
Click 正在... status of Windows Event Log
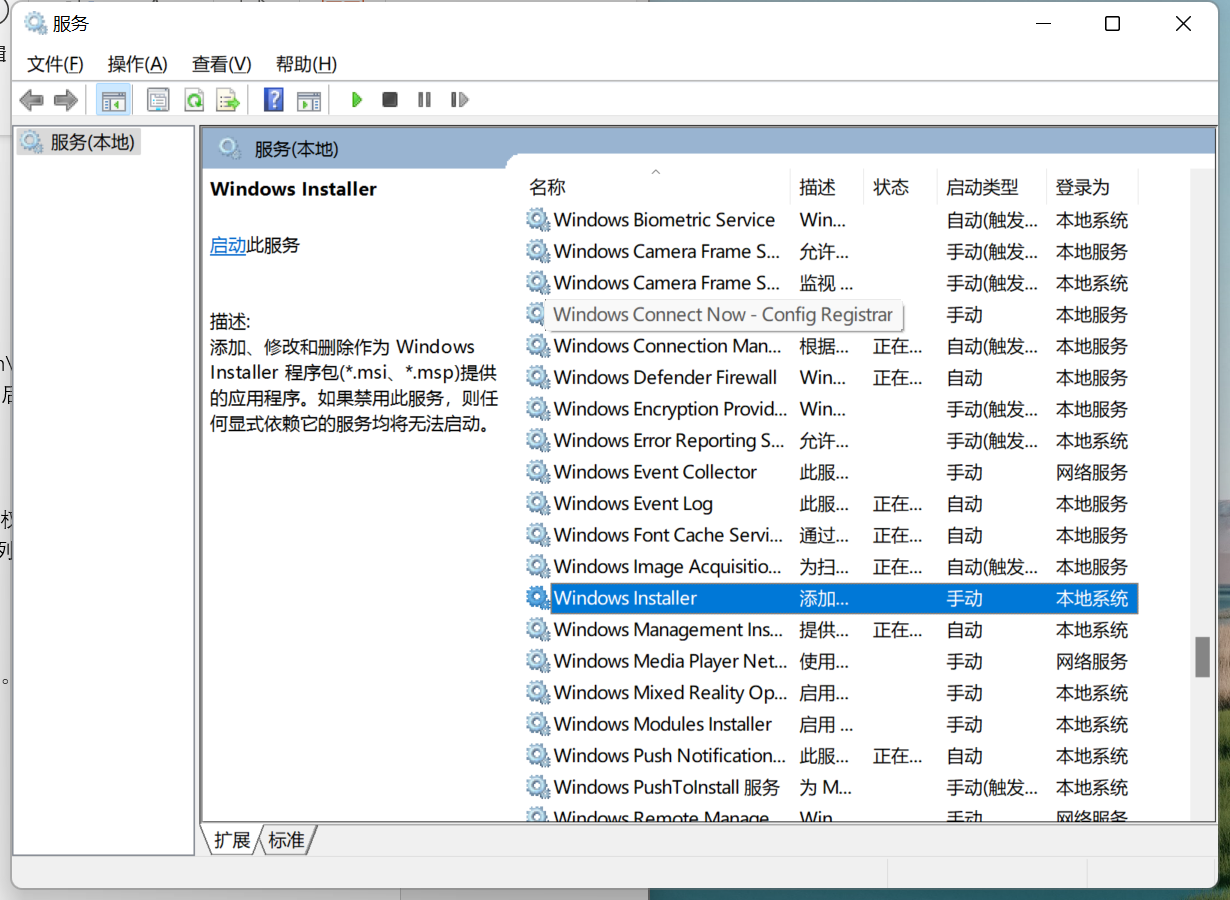coord(898,503)
